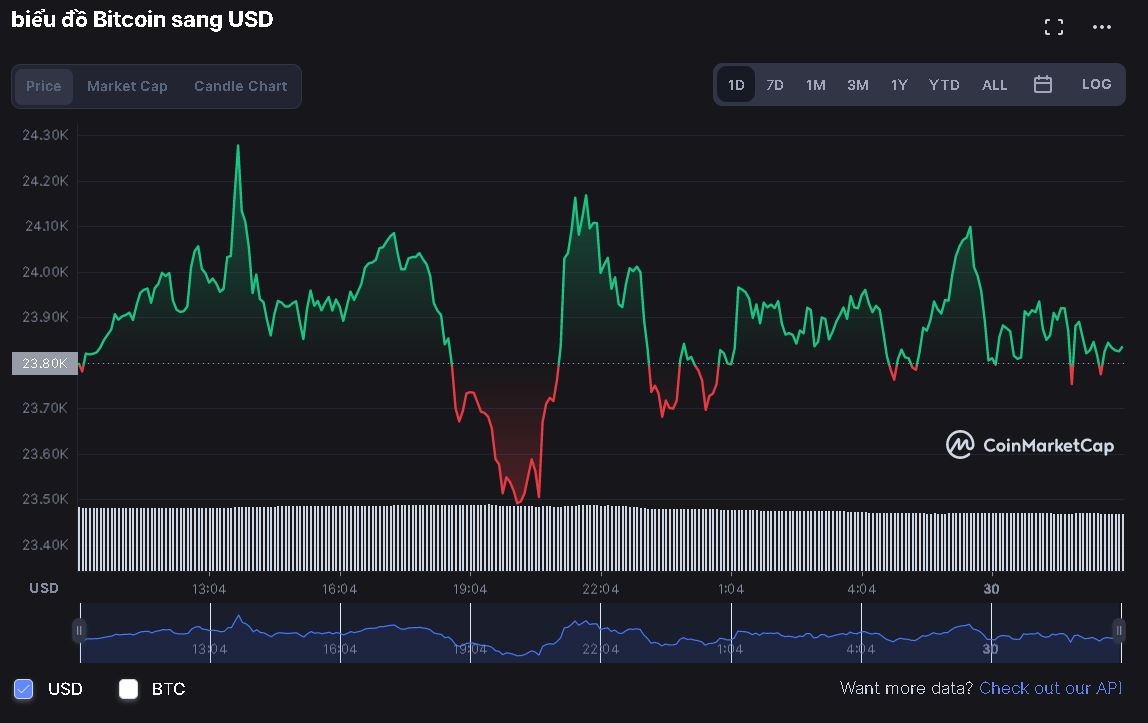Click the left range slider handle

pos(79,630)
